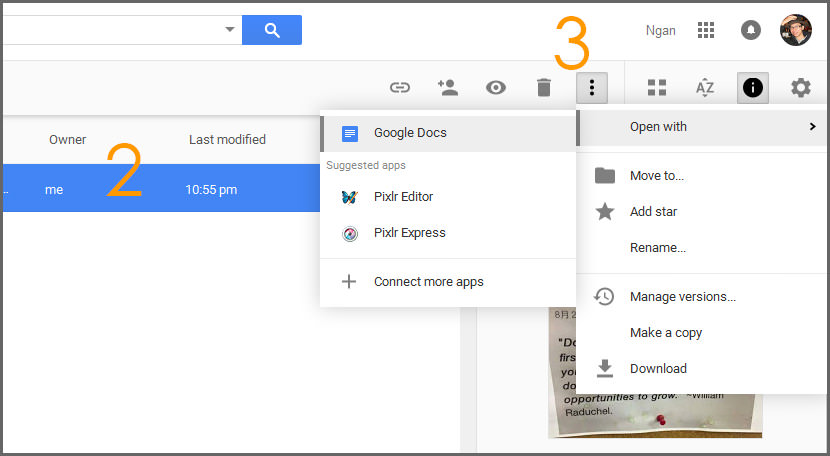Image resolution: width=830 pixels, height=456 pixels.
Task: Choose Move to... in the menu
Action: (701, 175)
